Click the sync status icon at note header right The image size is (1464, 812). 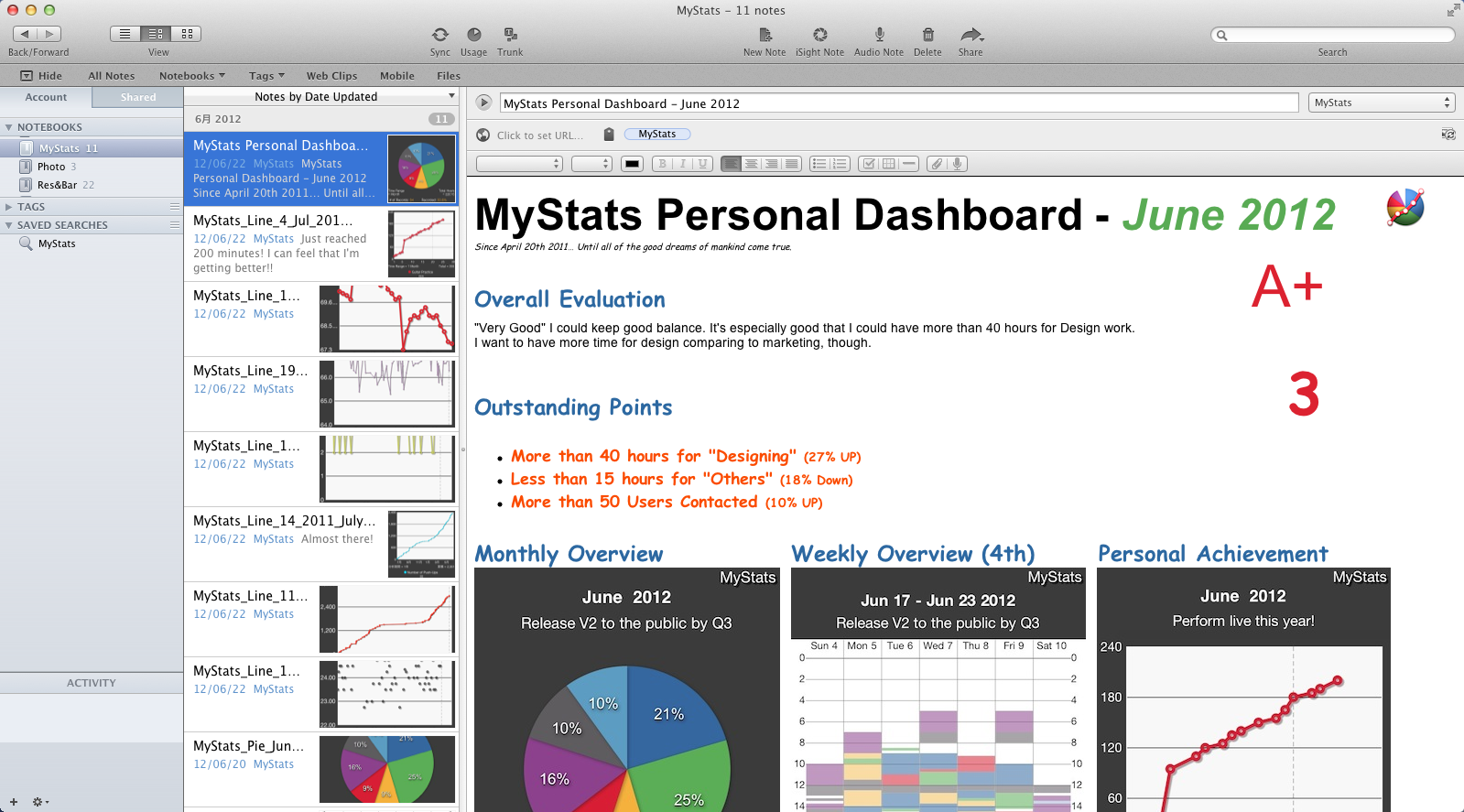pos(1448,135)
